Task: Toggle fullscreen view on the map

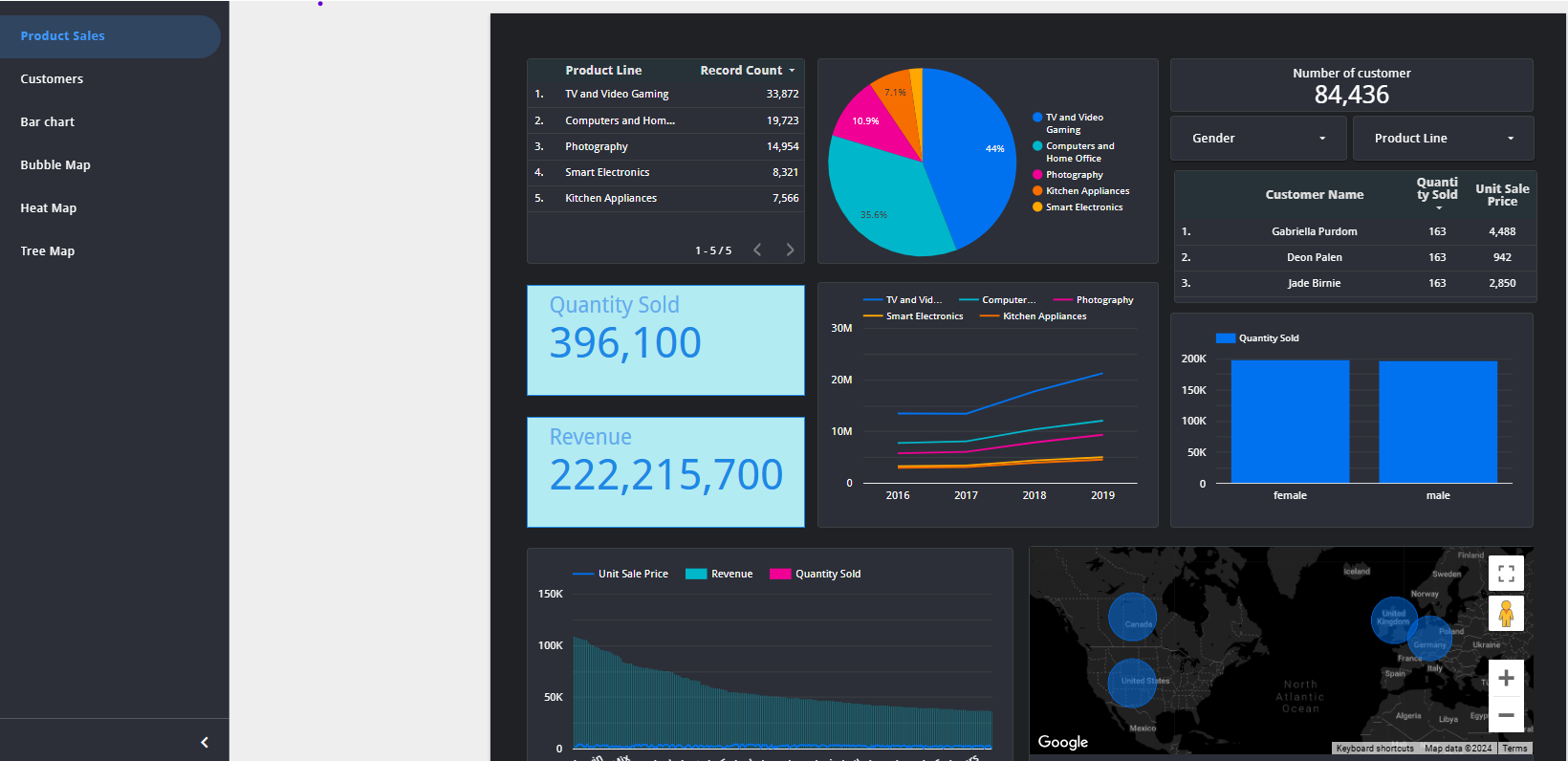Action: click(x=1506, y=574)
